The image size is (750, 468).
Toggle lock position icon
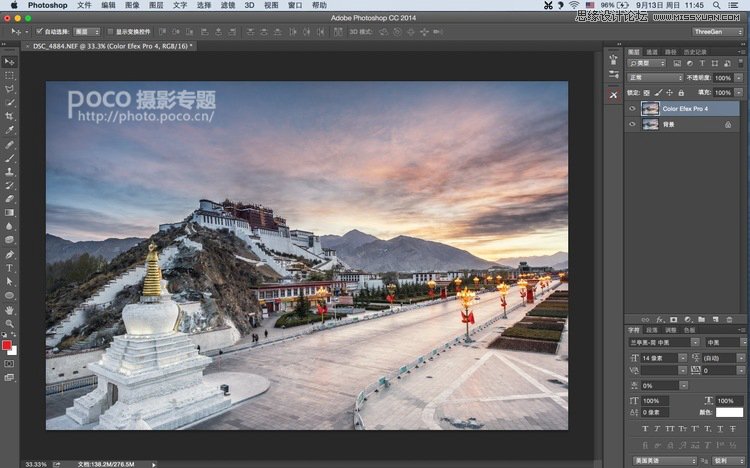click(670, 93)
